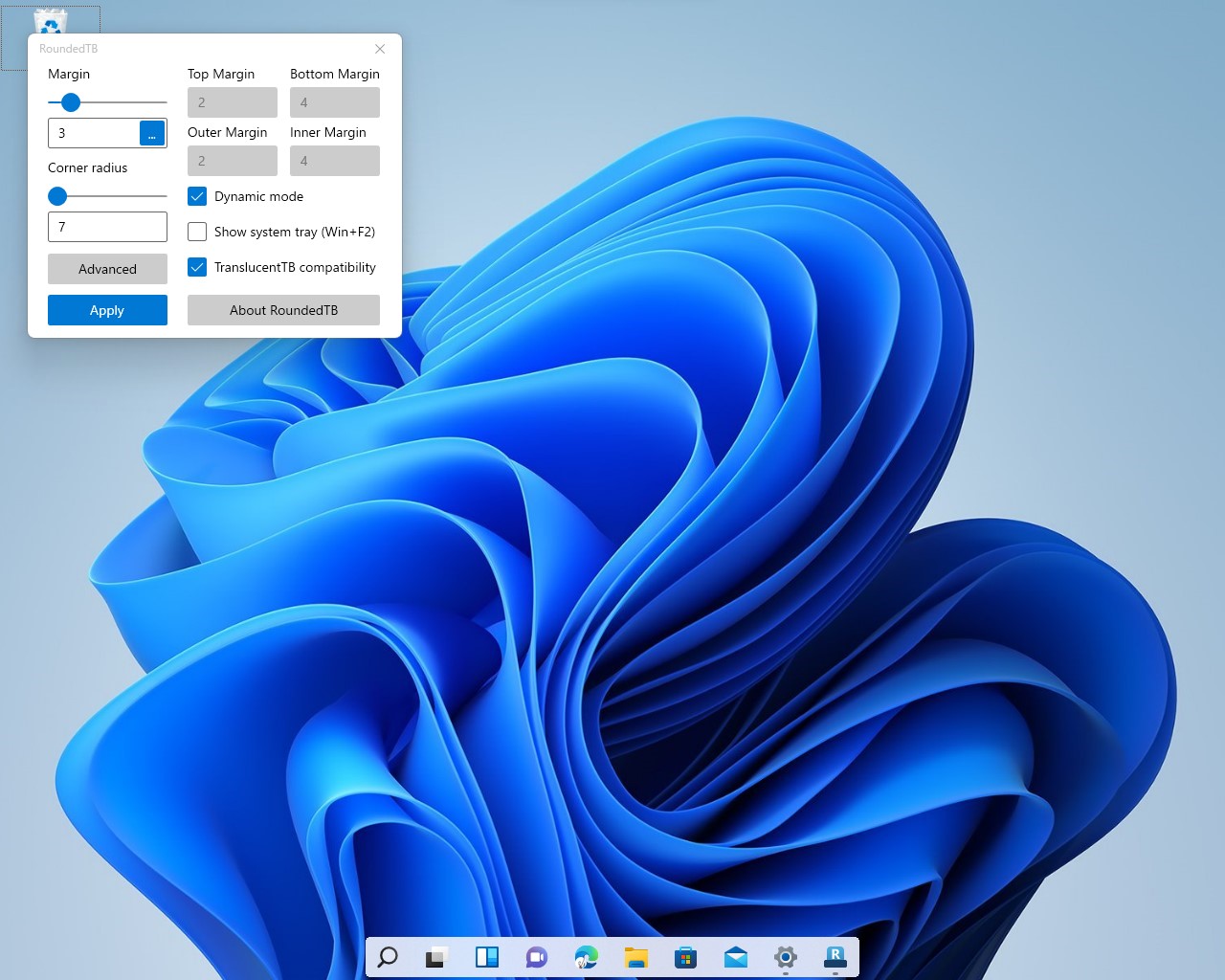Image resolution: width=1225 pixels, height=980 pixels.
Task: Open the Widgets panel from the taskbar
Action: click(x=487, y=956)
